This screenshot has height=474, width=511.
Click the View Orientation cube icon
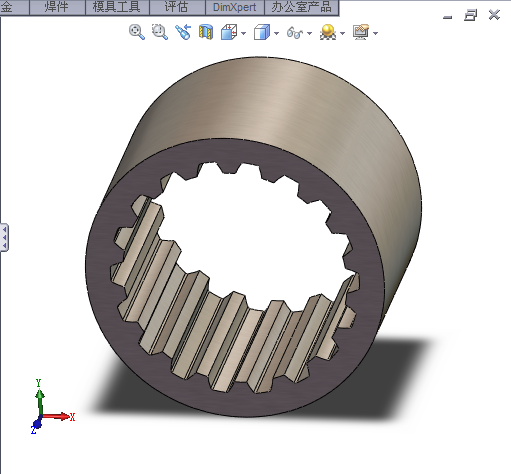pyautogui.click(x=229, y=32)
